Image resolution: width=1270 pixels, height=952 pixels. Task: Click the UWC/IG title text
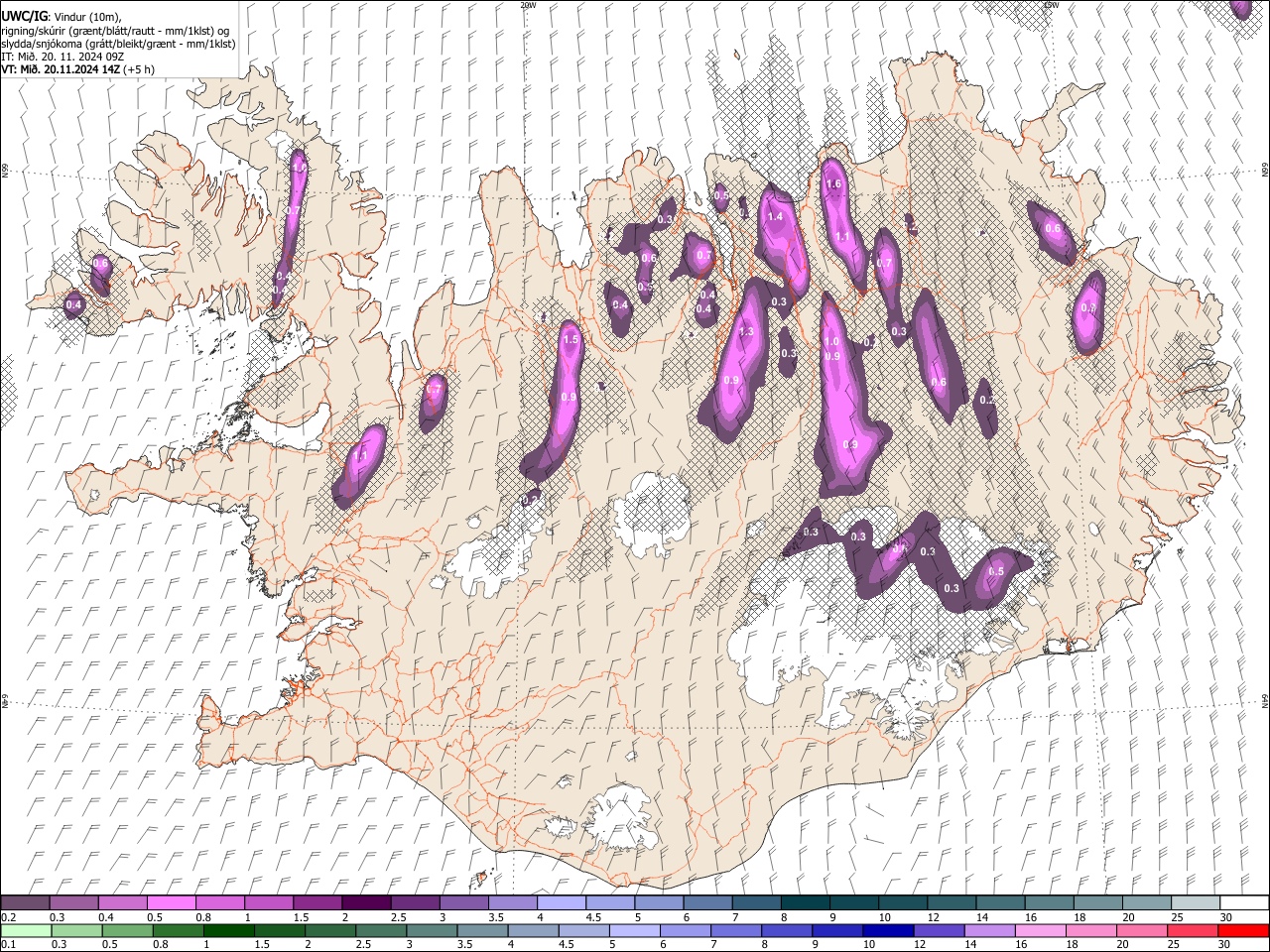point(23,17)
